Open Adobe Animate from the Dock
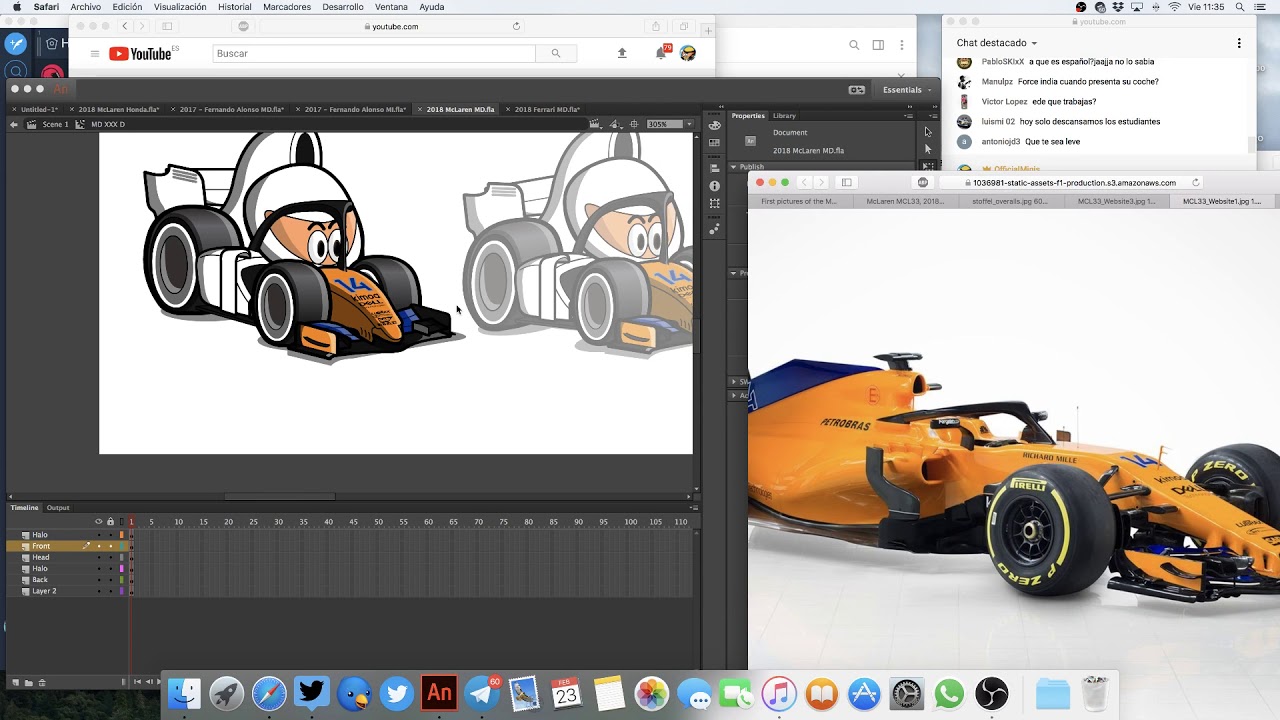The image size is (1280, 720). [x=439, y=693]
